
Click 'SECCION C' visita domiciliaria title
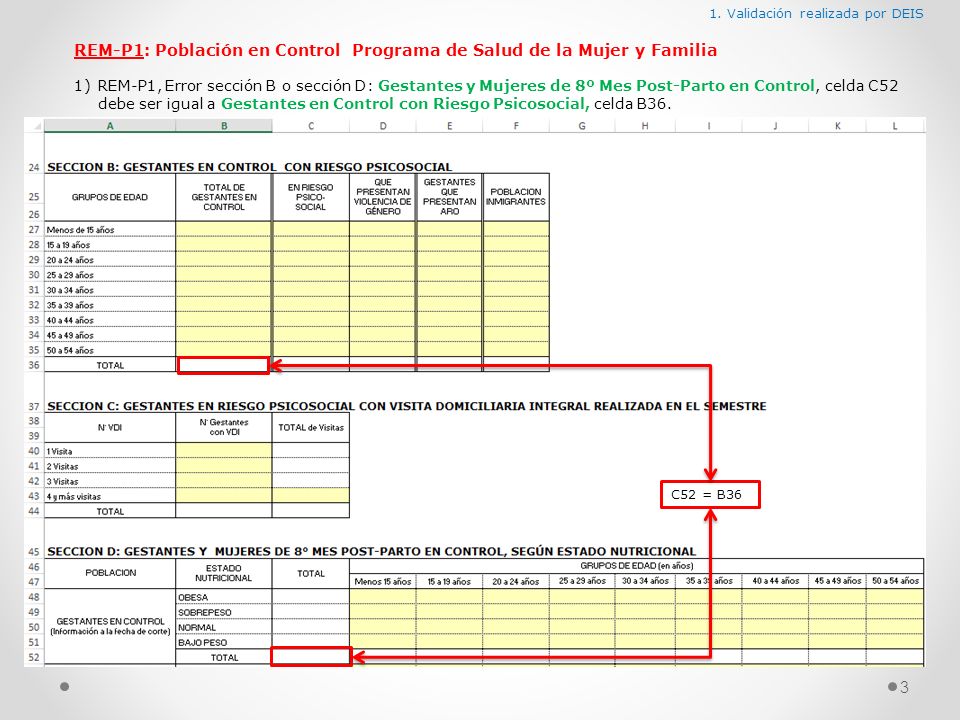pyautogui.click(x=407, y=406)
